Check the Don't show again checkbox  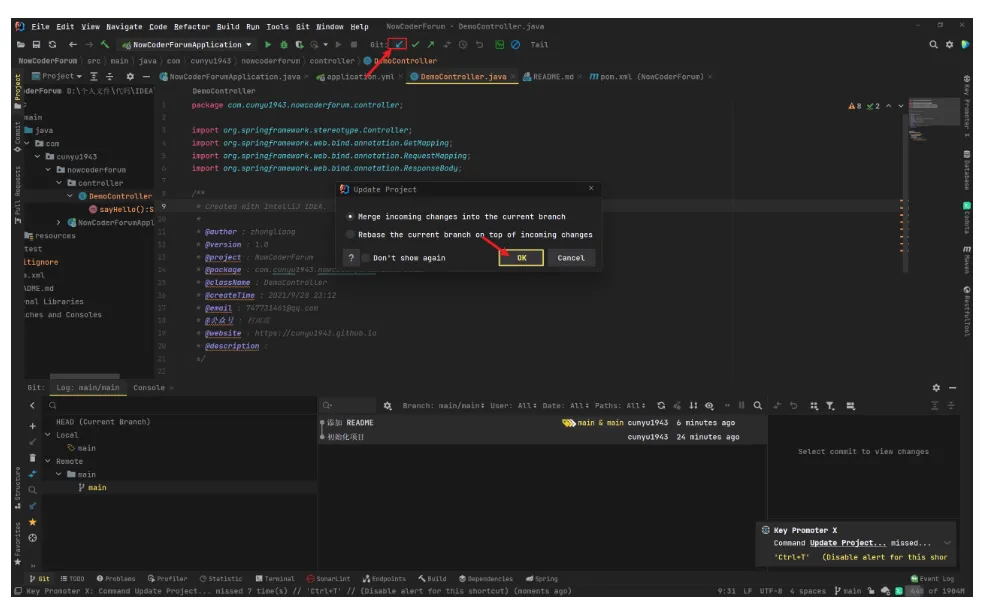366,258
